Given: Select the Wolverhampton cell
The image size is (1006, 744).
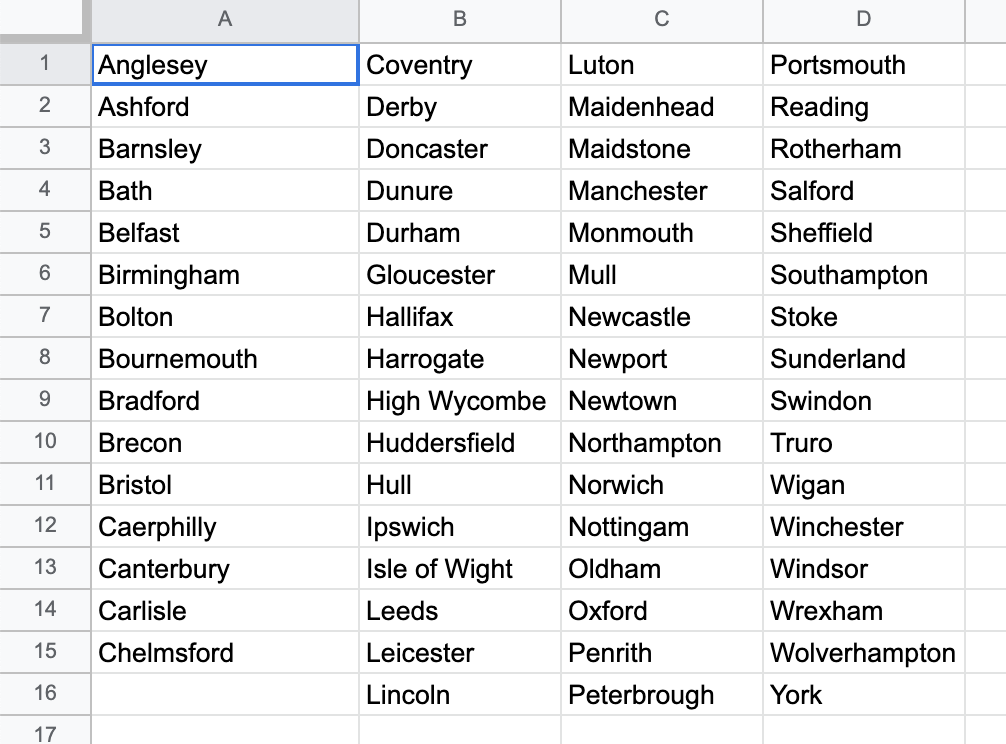Looking at the screenshot, I should (x=864, y=652).
